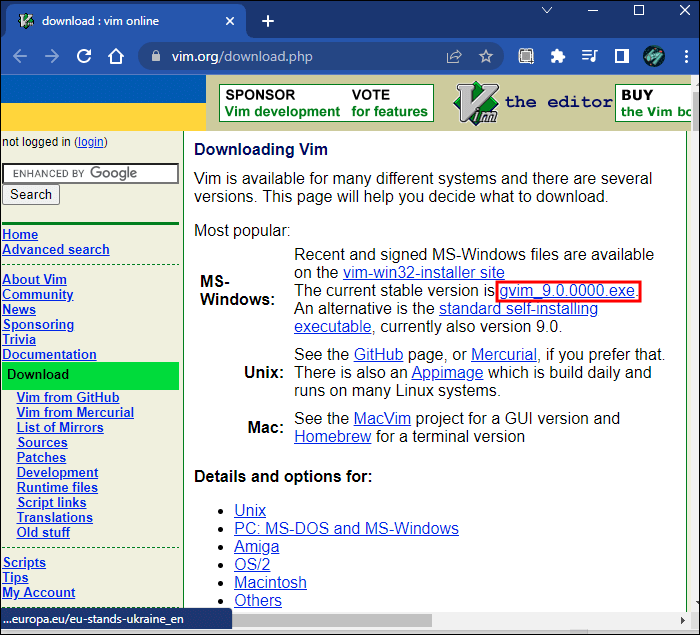700x635 pixels.
Task: Go to the browser home page icon
Action: (116, 56)
